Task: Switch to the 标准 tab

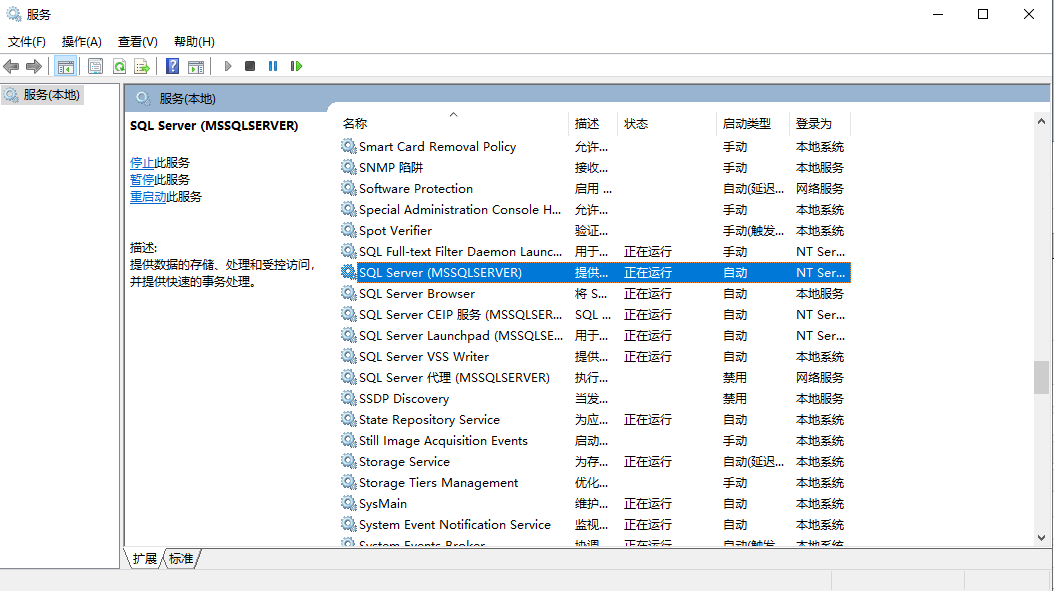Action: tap(181, 559)
